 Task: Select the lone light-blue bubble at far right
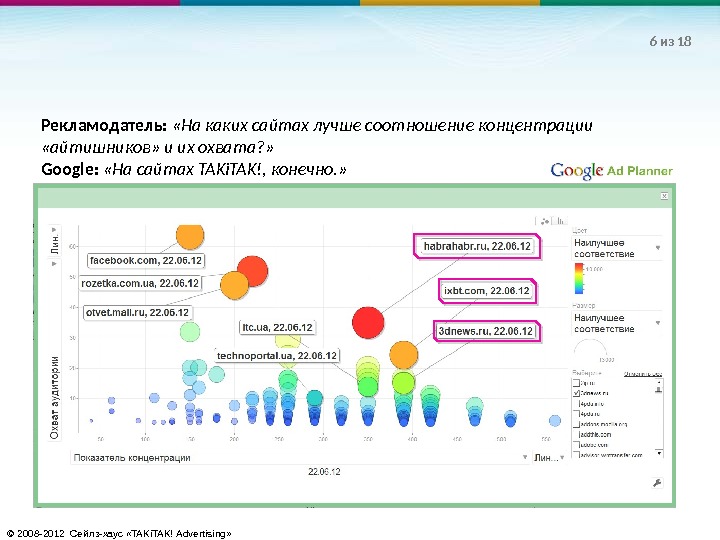(x=555, y=420)
